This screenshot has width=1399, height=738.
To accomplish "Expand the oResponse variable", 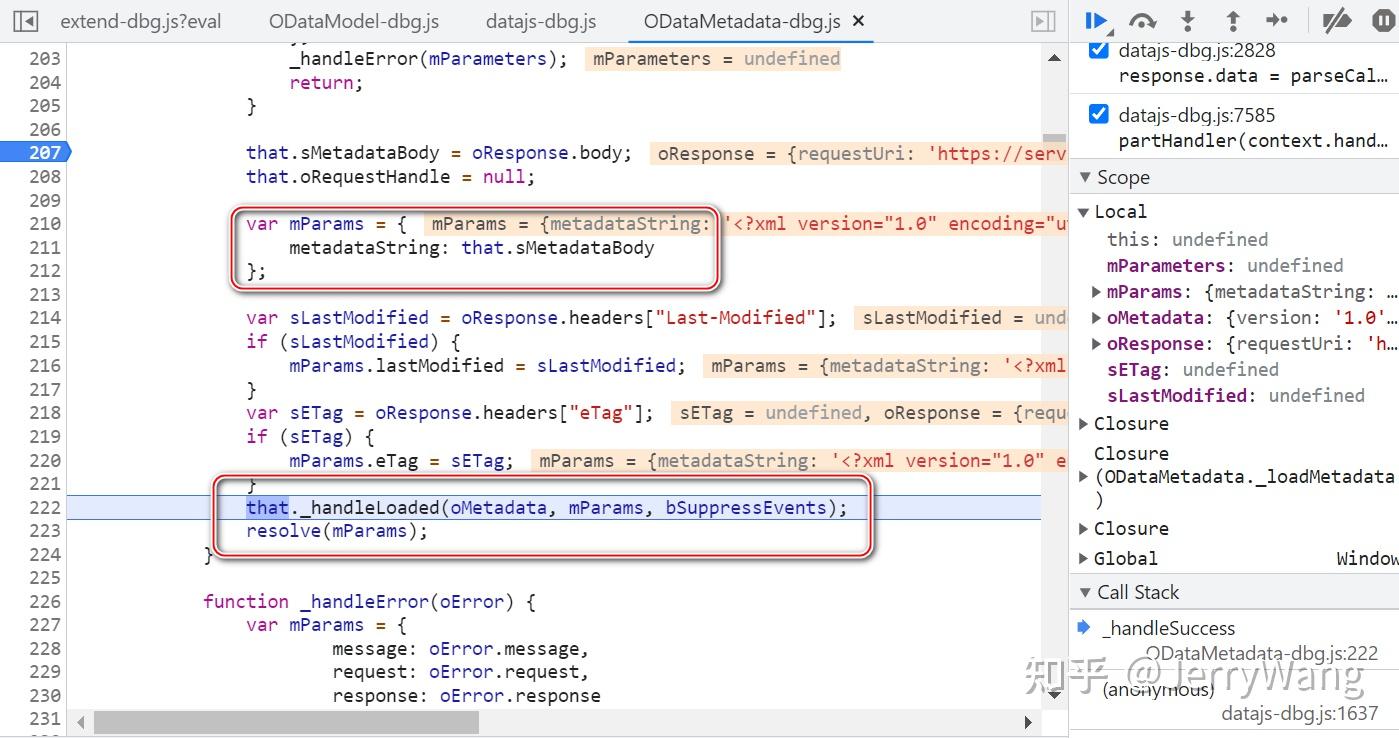I will click(x=1098, y=344).
